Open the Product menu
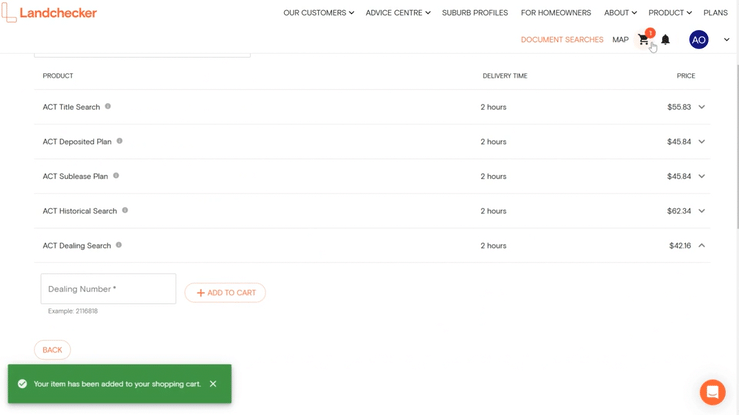Viewport: 739px width, 415px height. [x=670, y=13]
